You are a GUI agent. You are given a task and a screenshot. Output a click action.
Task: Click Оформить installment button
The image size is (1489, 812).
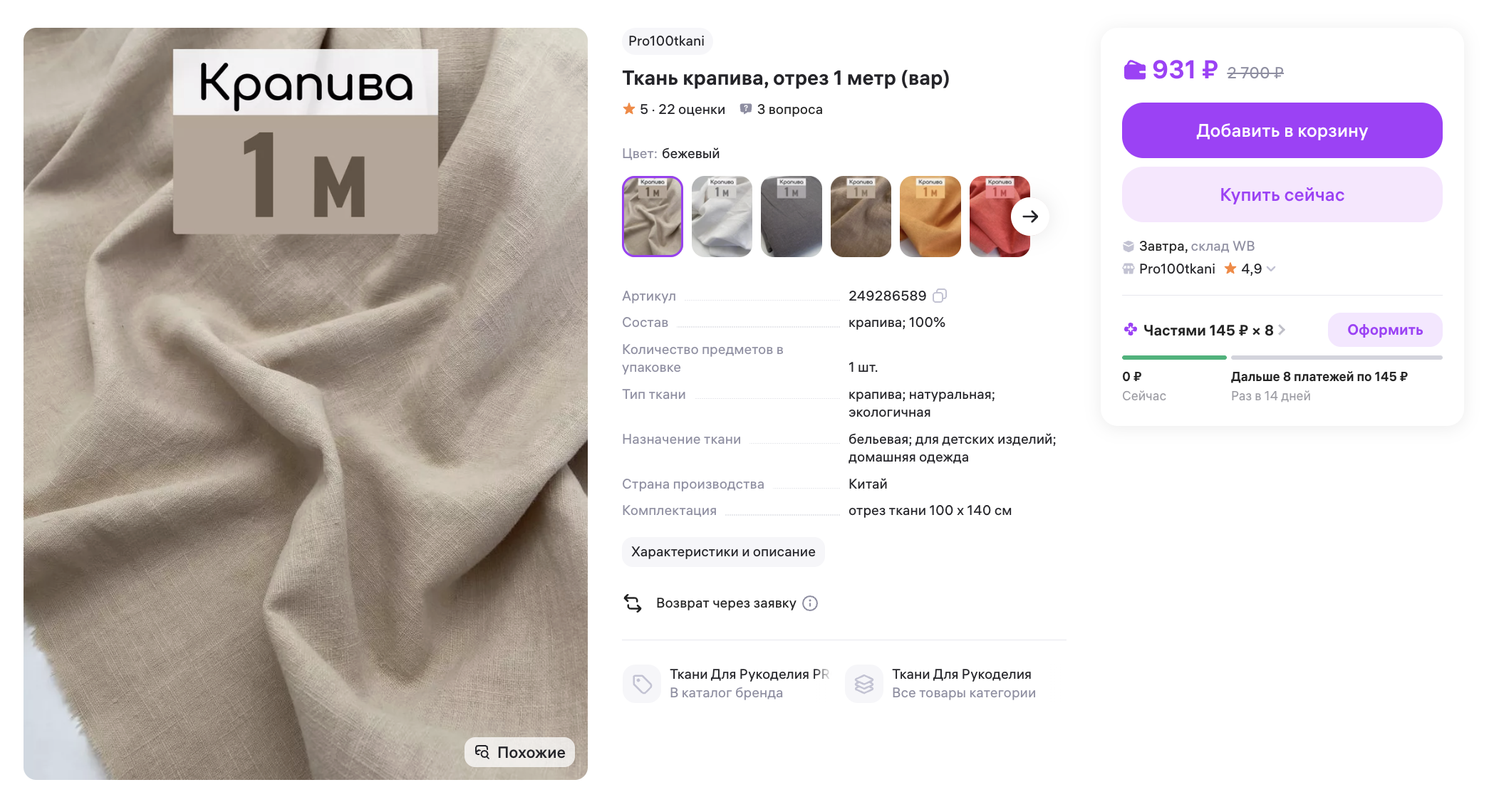point(1384,330)
